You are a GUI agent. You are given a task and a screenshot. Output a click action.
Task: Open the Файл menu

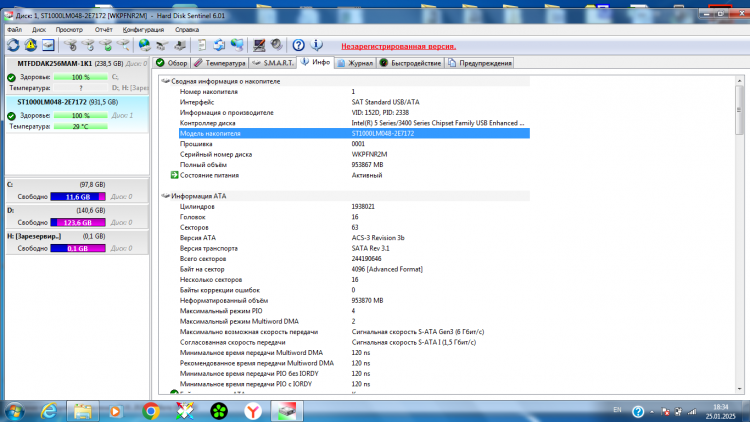coord(15,30)
